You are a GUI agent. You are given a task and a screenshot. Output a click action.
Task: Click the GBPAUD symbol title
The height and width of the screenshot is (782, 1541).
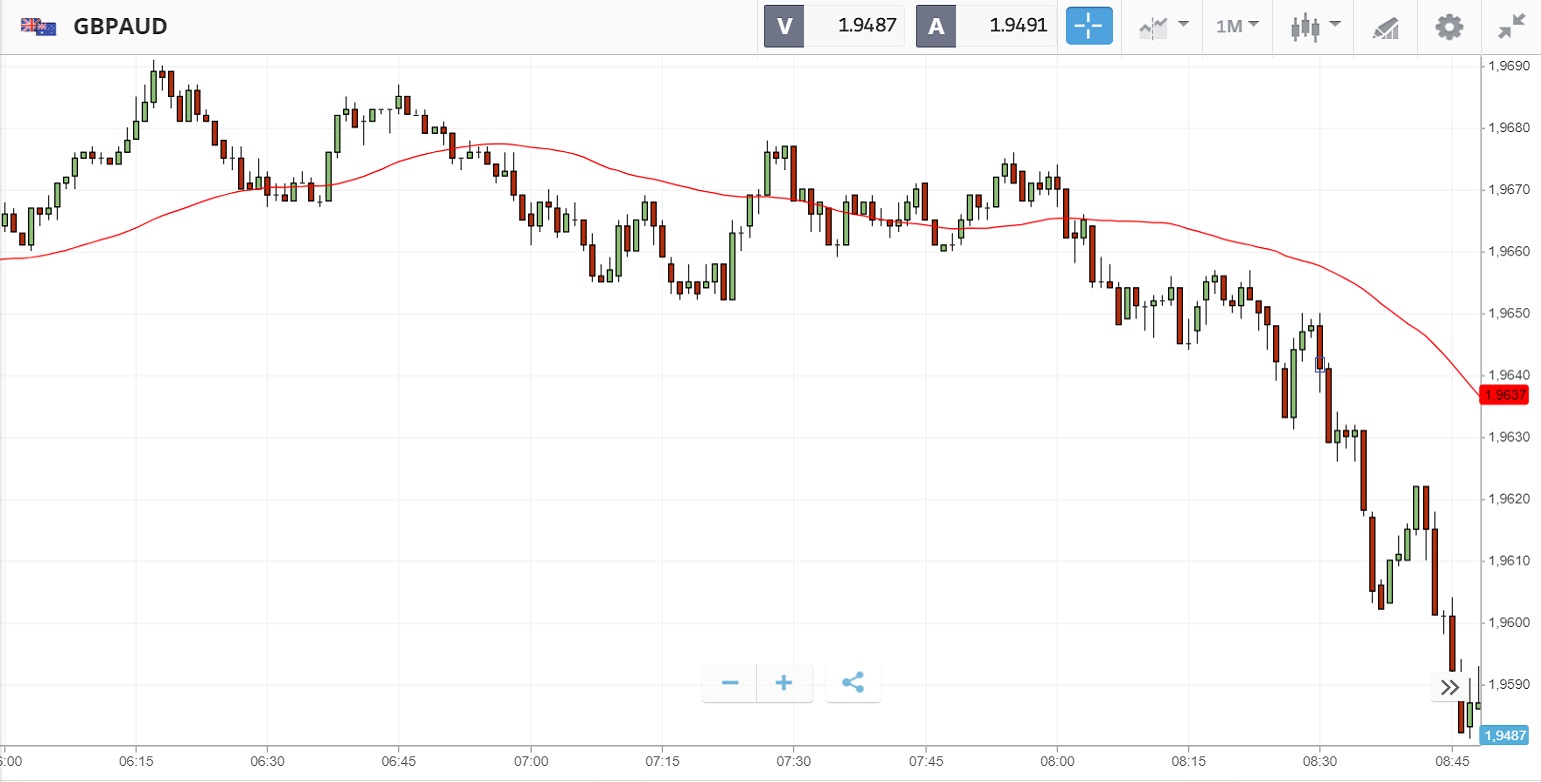pos(120,27)
